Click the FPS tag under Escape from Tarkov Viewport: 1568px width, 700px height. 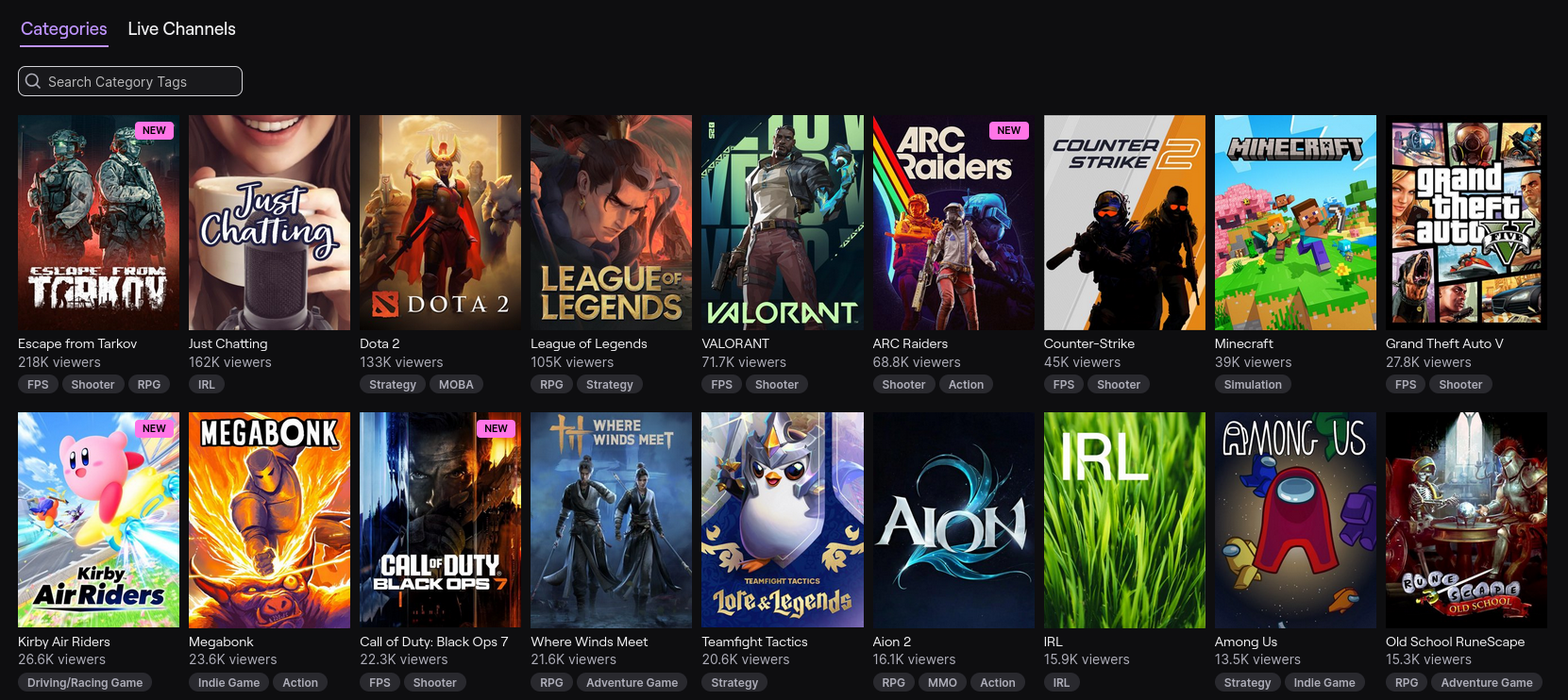point(38,384)
